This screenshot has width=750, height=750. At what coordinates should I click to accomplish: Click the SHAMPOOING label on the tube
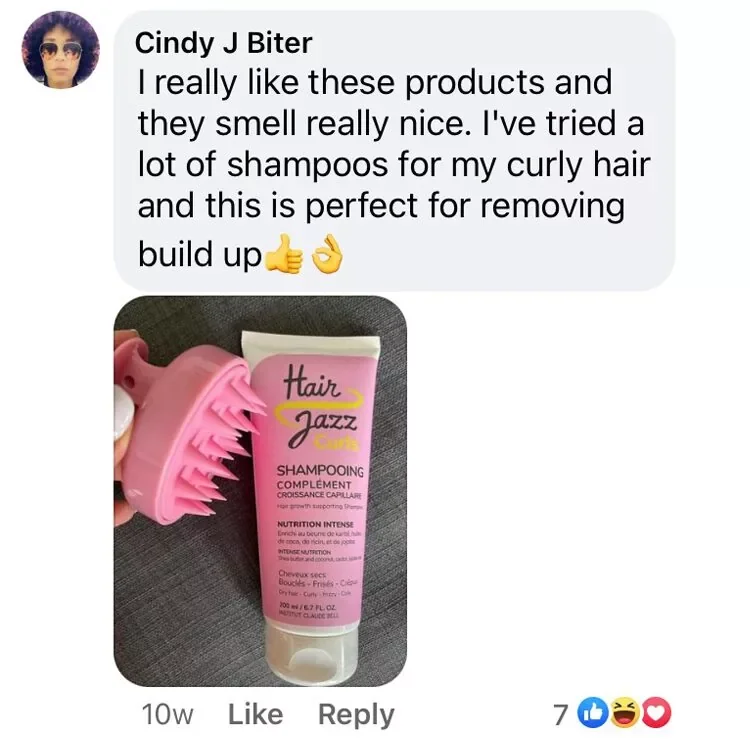(320, 471)
